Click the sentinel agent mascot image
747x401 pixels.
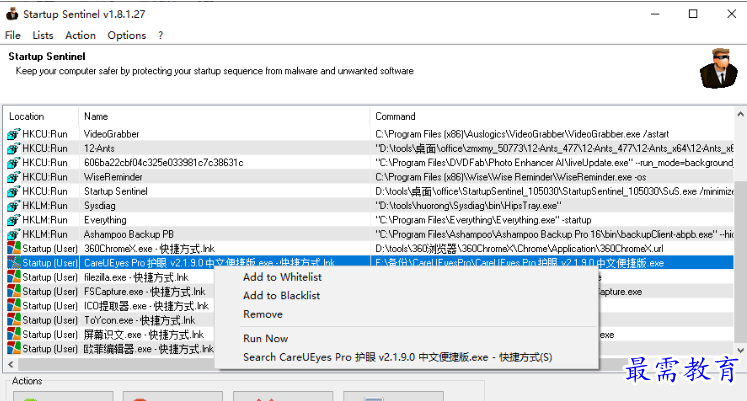point(719,69)
